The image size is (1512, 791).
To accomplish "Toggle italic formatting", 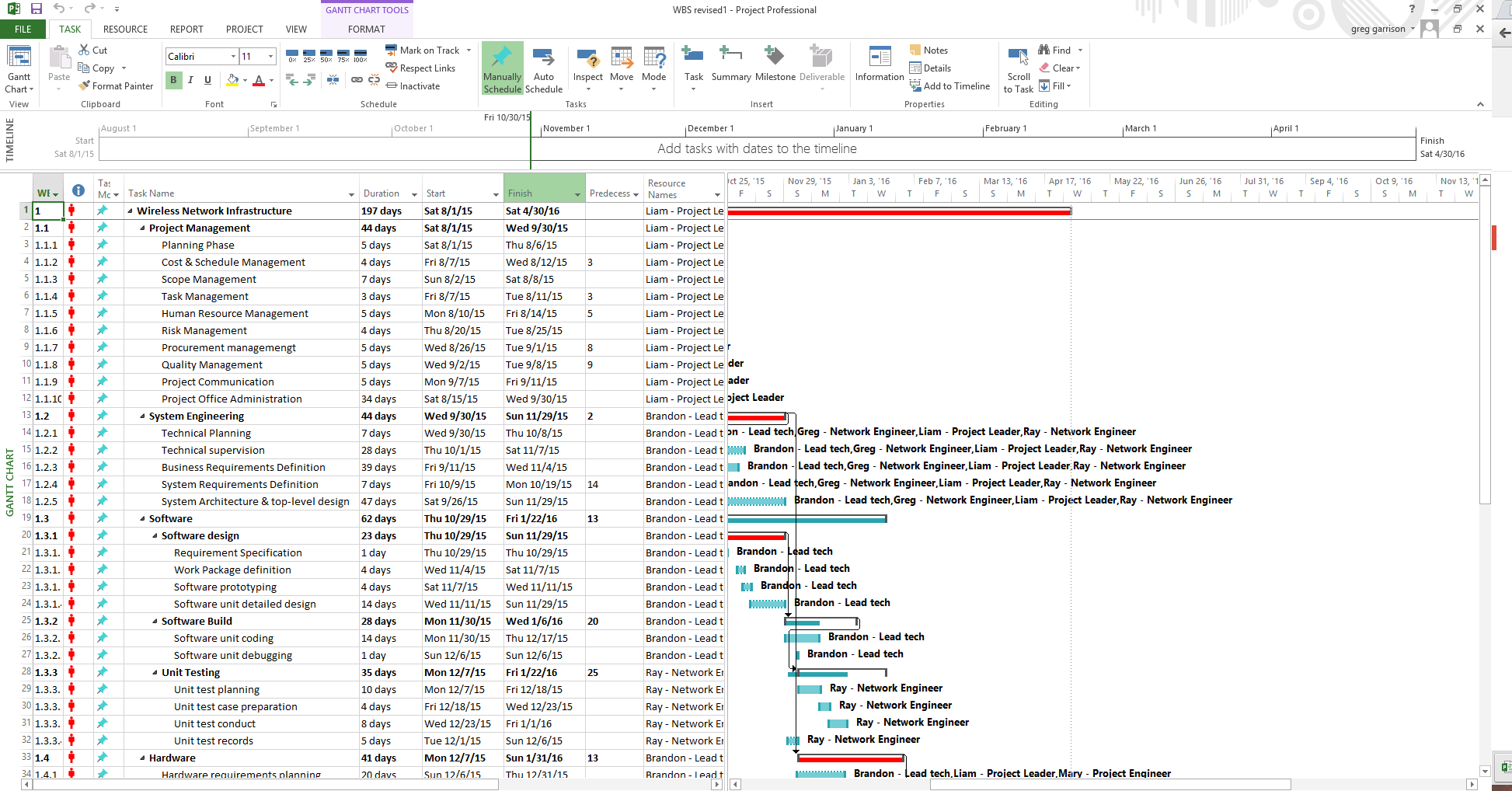I will pos(190,79).
